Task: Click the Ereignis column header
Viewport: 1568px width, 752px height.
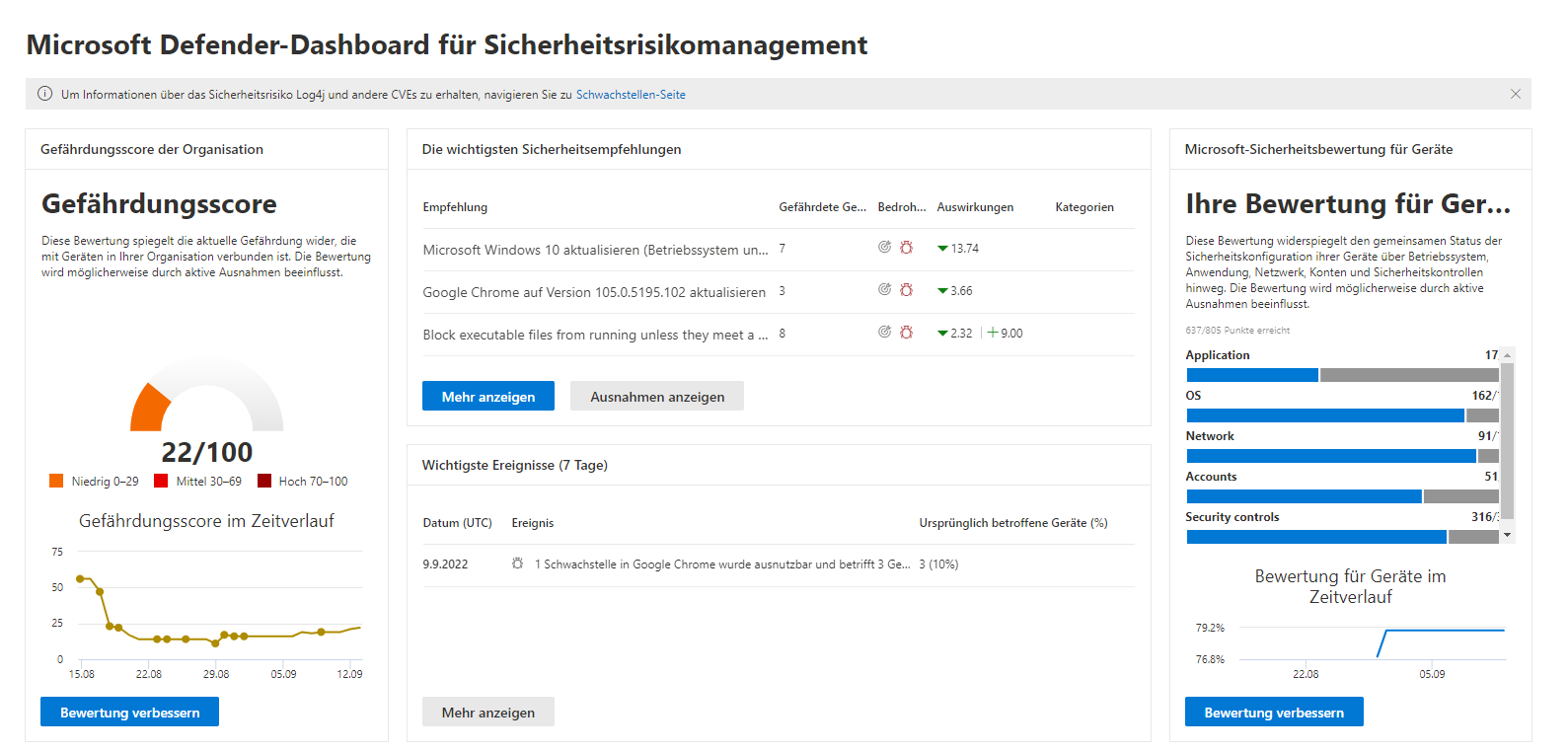Action: [533, 523]
